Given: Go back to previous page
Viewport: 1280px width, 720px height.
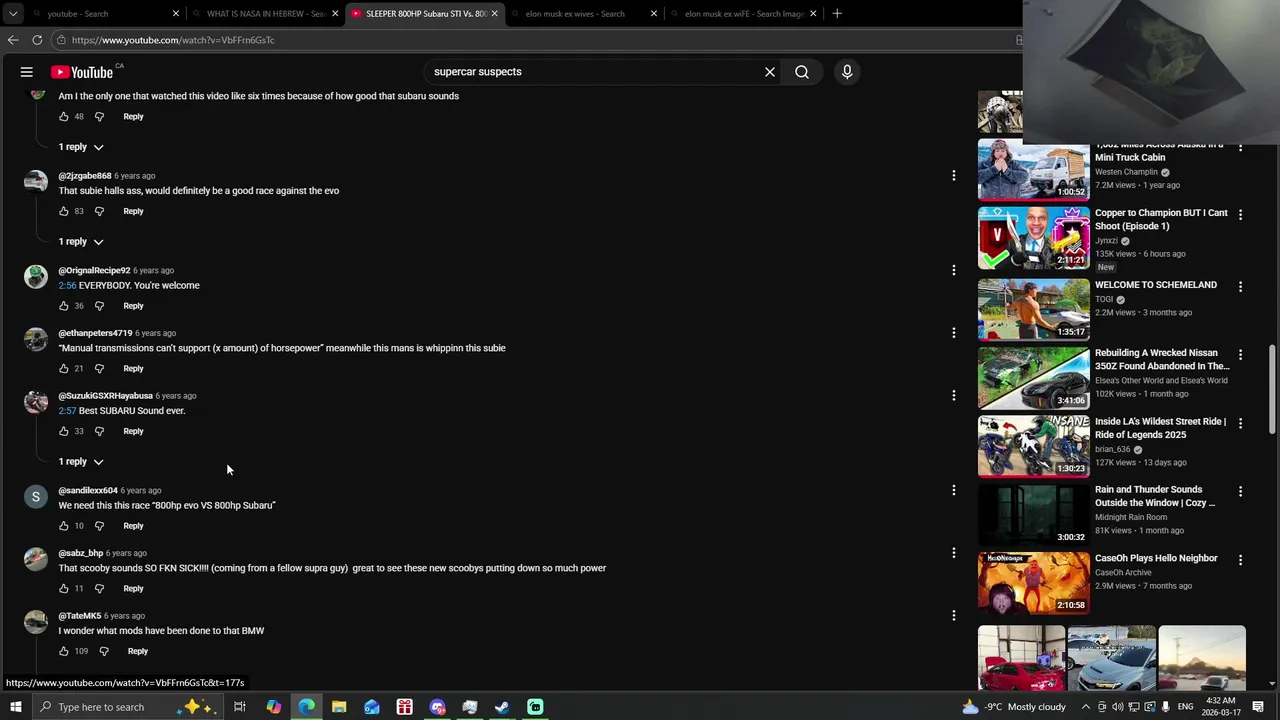Looking at the screenshot, I should point(13,40).
